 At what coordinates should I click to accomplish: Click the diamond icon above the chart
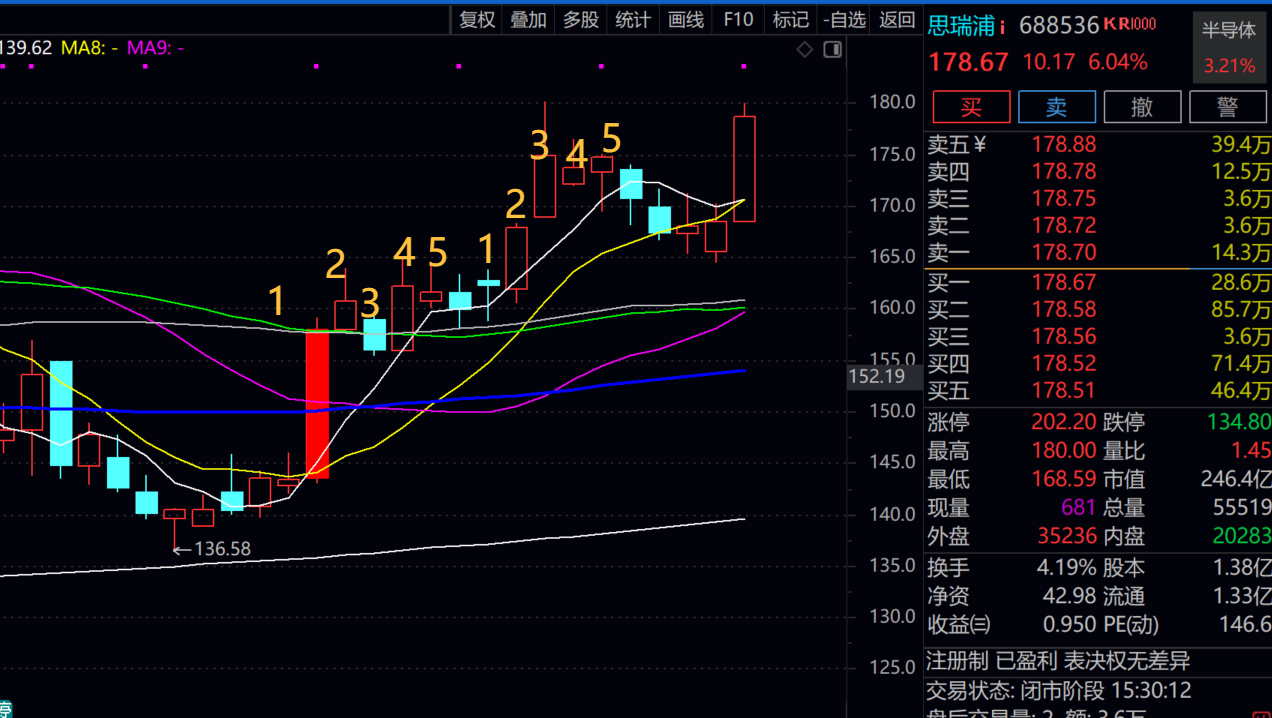805,50
